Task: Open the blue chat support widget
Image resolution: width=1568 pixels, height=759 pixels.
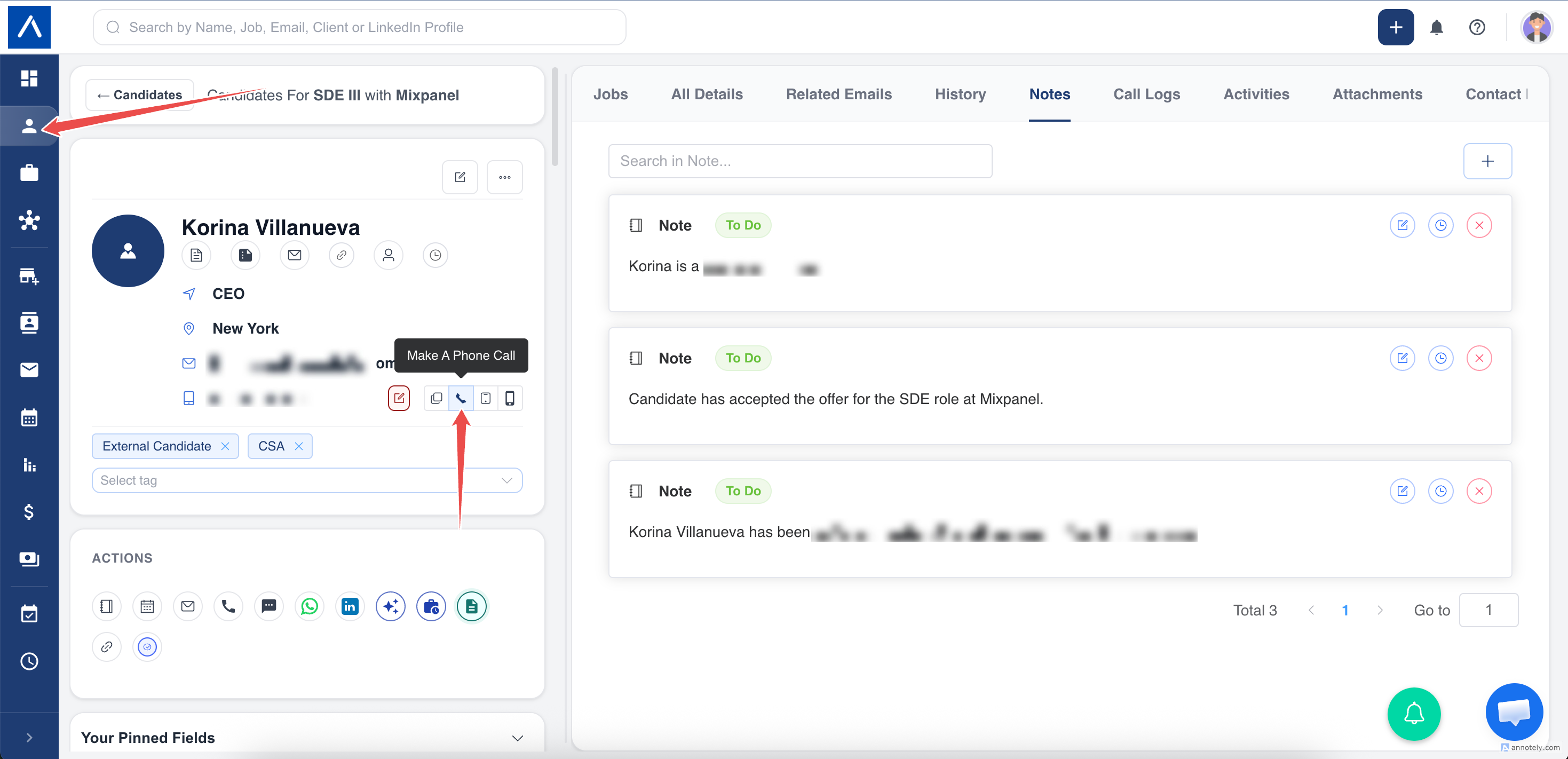Action: (1514, 711)
